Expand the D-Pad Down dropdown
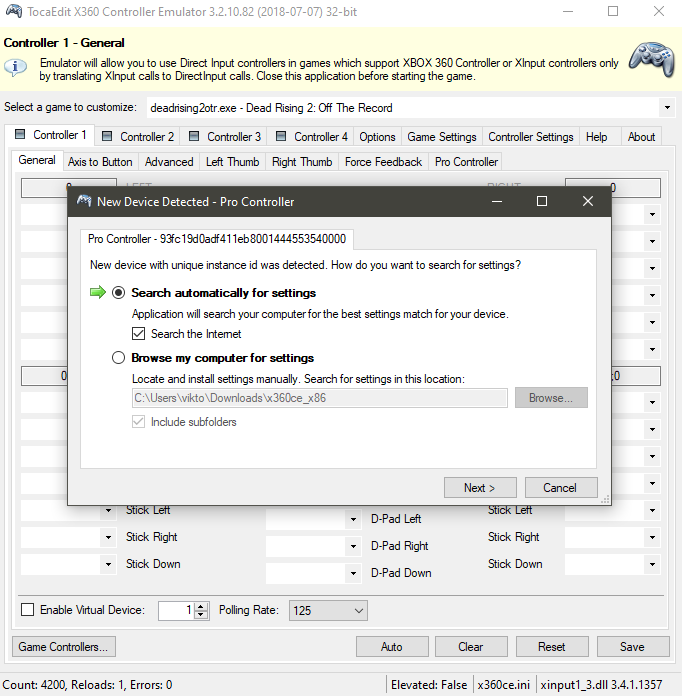This screenshot has height=696, width=682. click(x=353, y=573)
